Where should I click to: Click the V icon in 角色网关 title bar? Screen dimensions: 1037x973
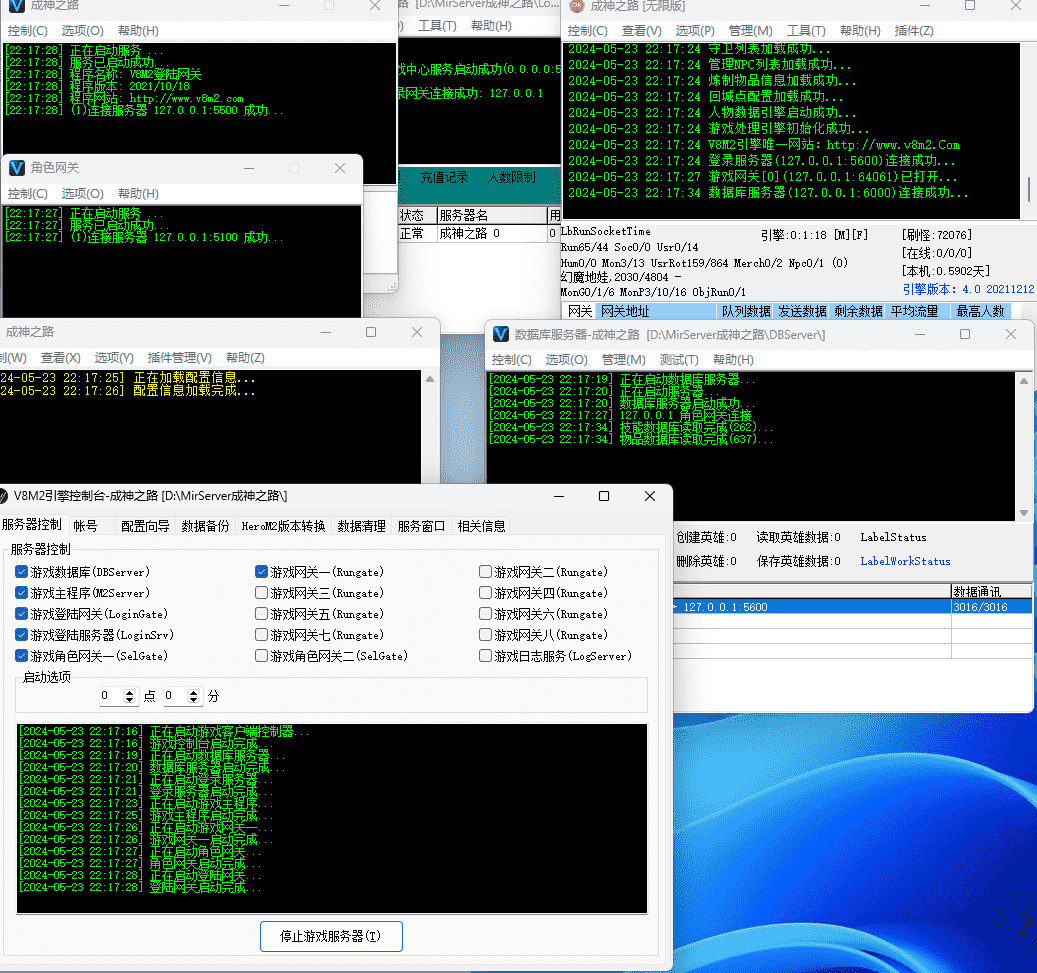17,168
